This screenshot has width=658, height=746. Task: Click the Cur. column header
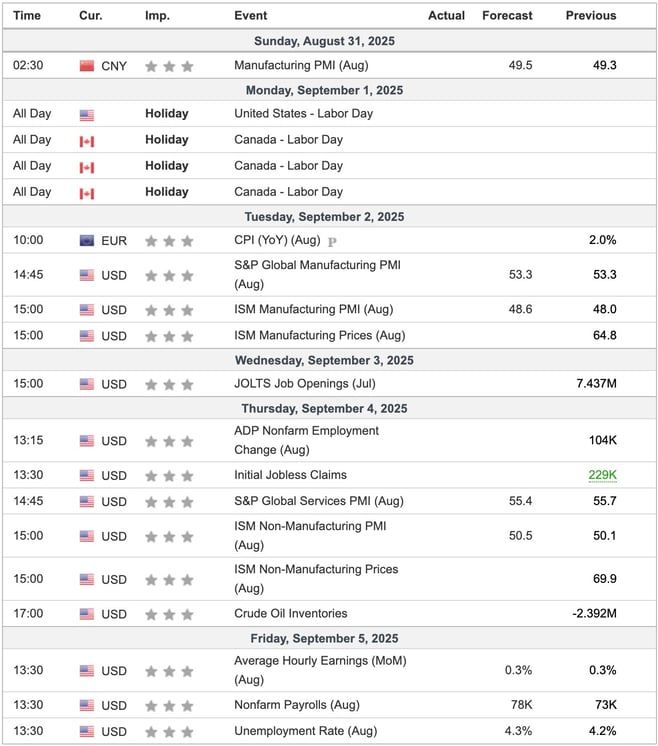click(90, 16)
